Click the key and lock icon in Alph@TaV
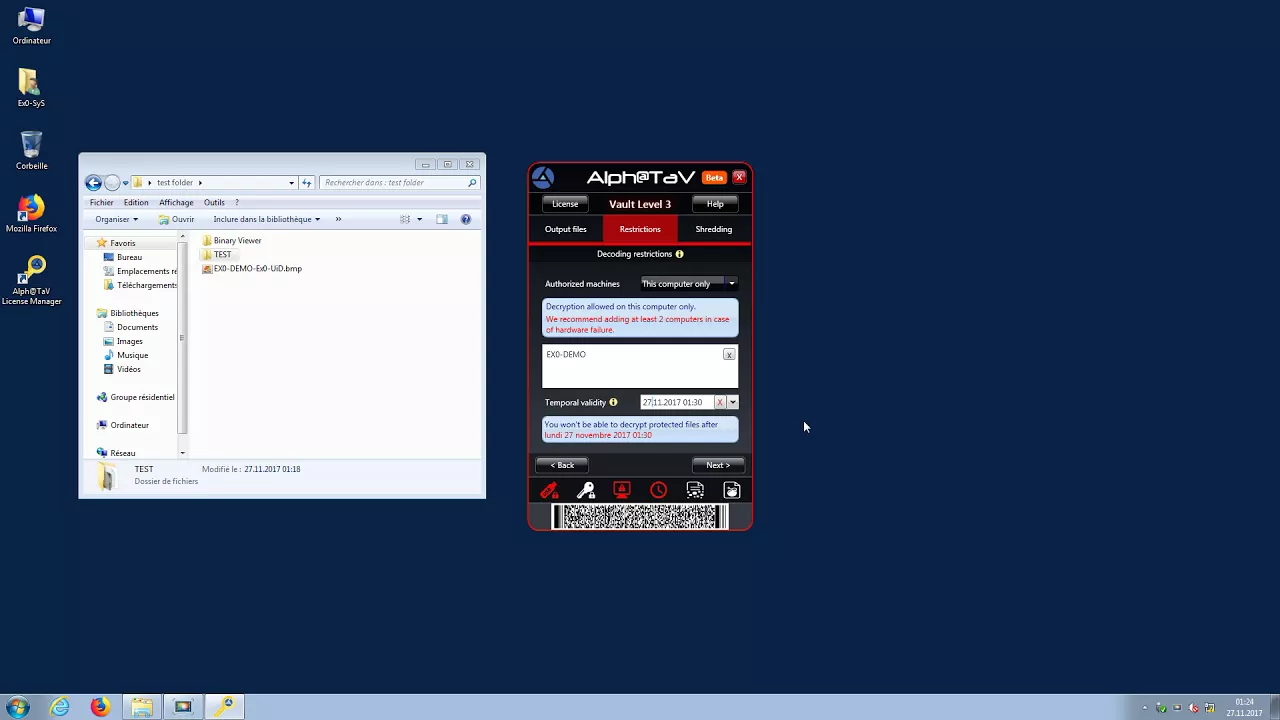 click(x=586, y=490)
